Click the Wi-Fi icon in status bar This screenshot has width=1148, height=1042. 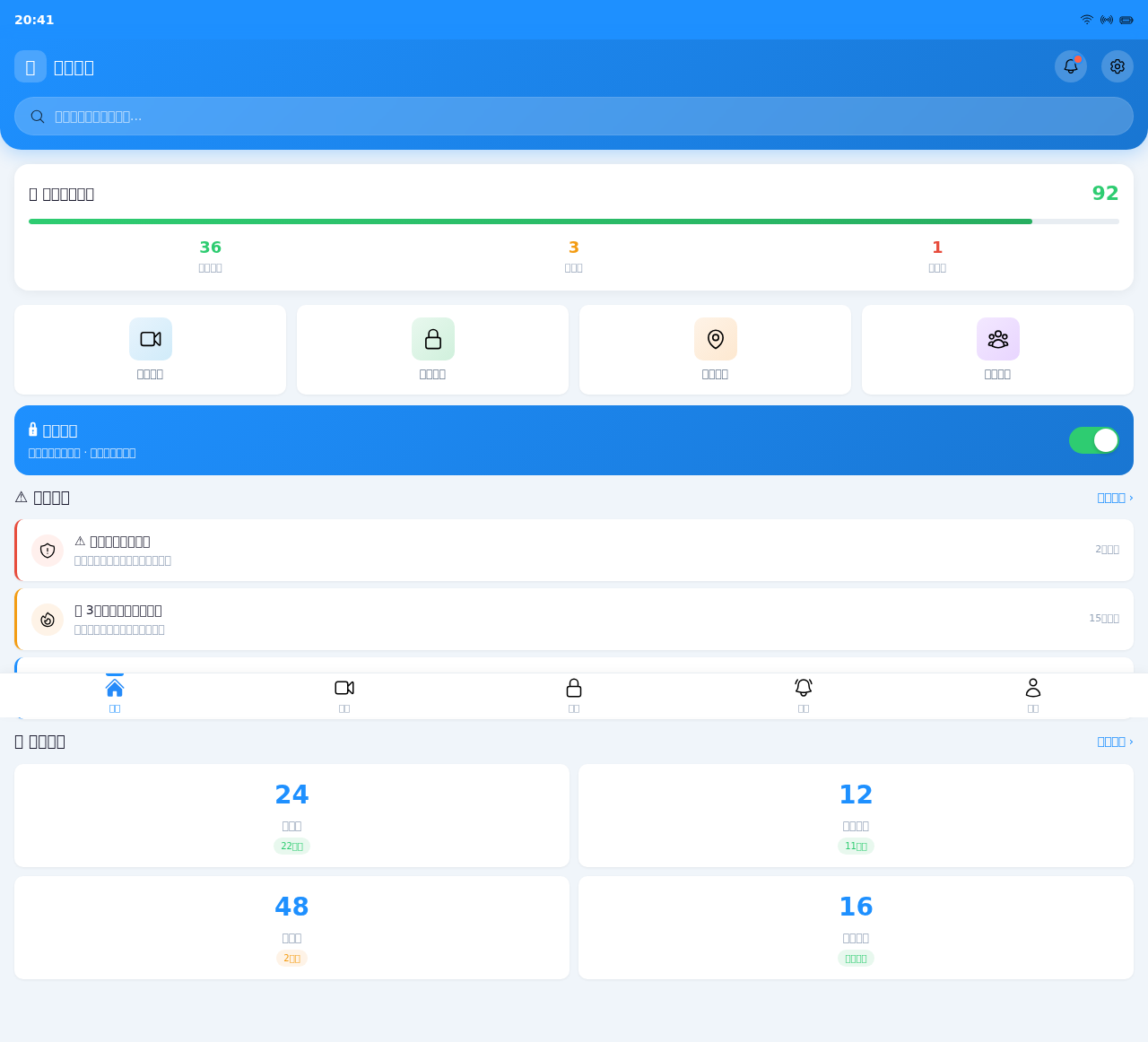[1087, 20]
